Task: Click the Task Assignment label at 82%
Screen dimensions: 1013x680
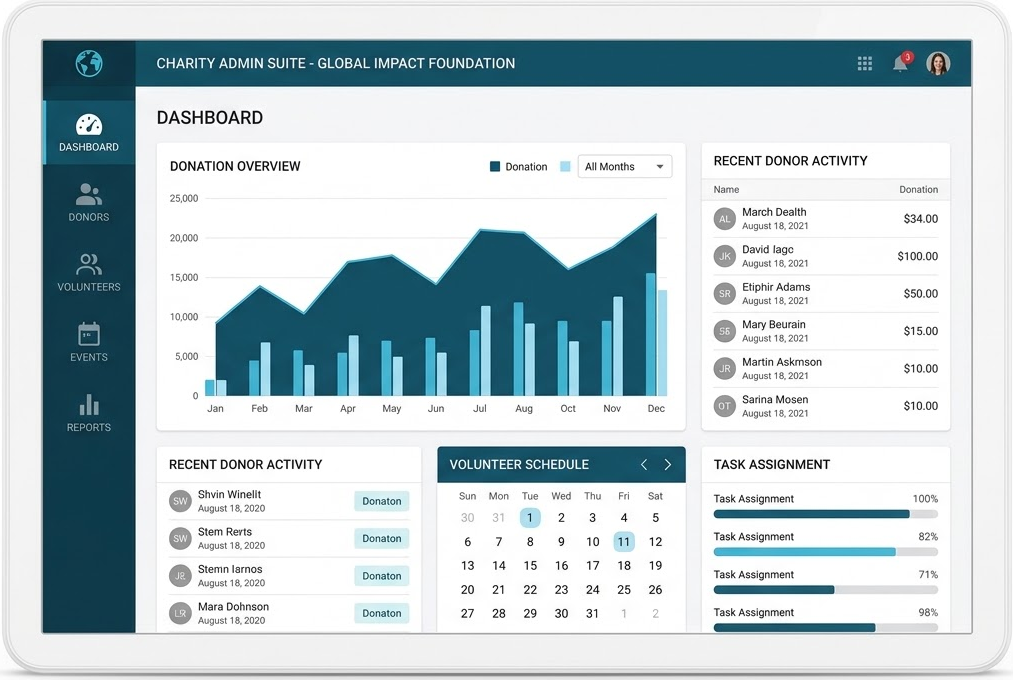Action: (x=753, y=537)
